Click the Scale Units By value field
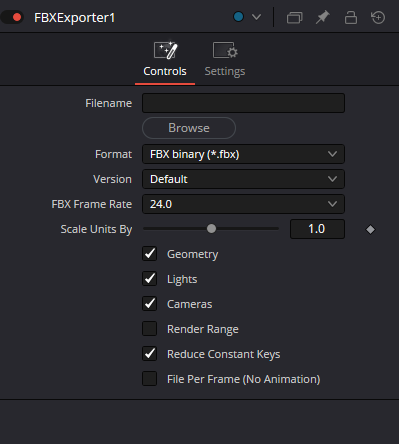This screenshot has width=399, height=444. pos(317,229)
